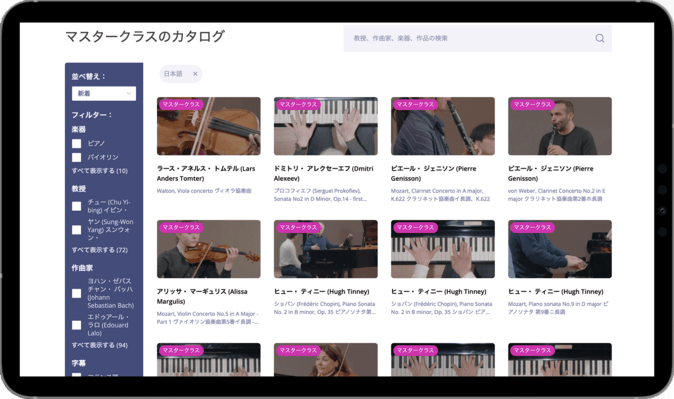Open Lars Anders Tomter viola thumbnail
Viewport: 674px width, 399px height.
pos(208,126)
